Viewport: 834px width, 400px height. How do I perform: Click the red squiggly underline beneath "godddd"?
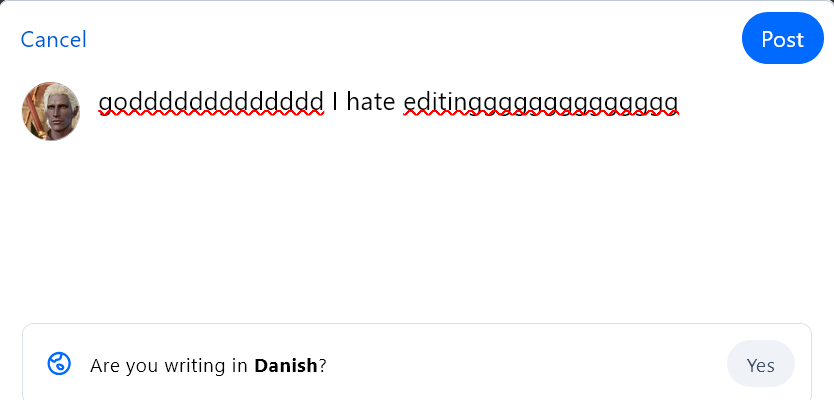[x=210, y=115]
